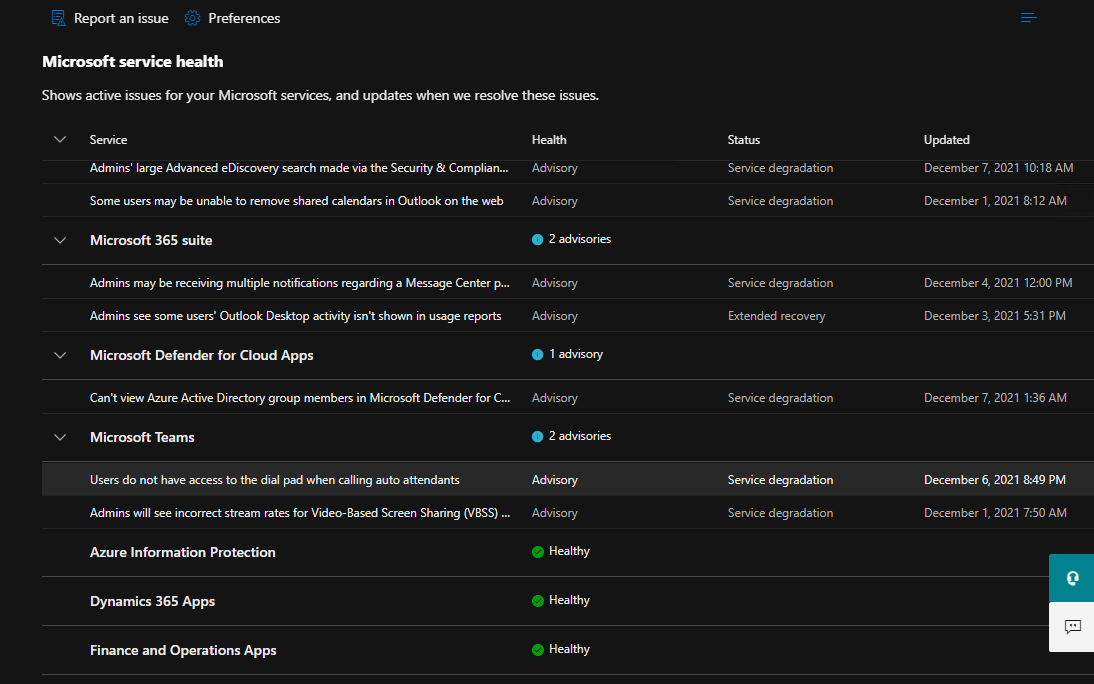Click the Updated column header
The image size is (1094, 684).
click(x=946, y=140)
